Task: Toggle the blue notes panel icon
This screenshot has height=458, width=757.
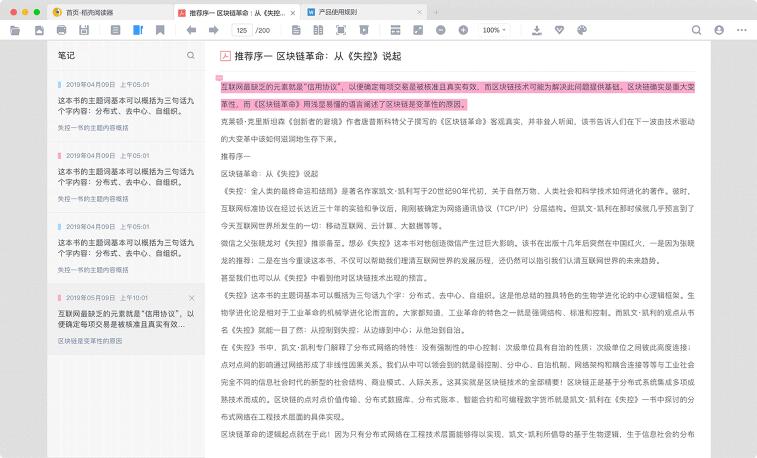Action: coord(138,30)
